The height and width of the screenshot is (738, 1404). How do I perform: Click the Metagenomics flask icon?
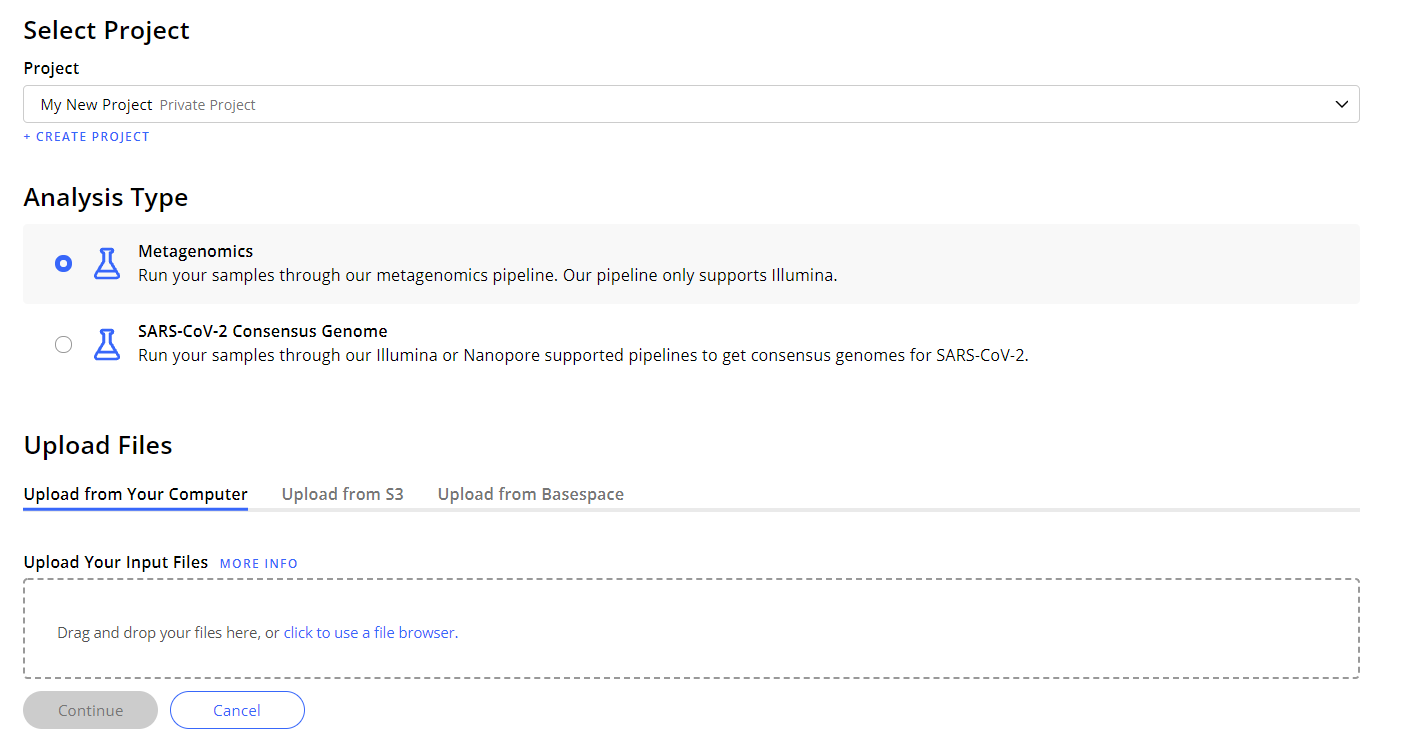click(x=106, y=263)
